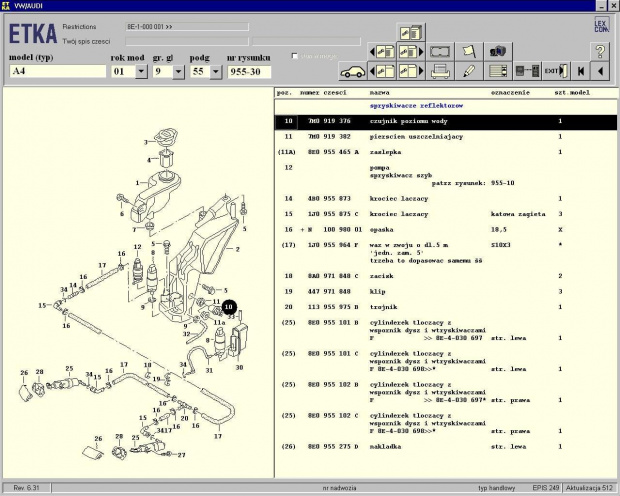
Task: Click the LEX COM logo icon
Action: 601,25
